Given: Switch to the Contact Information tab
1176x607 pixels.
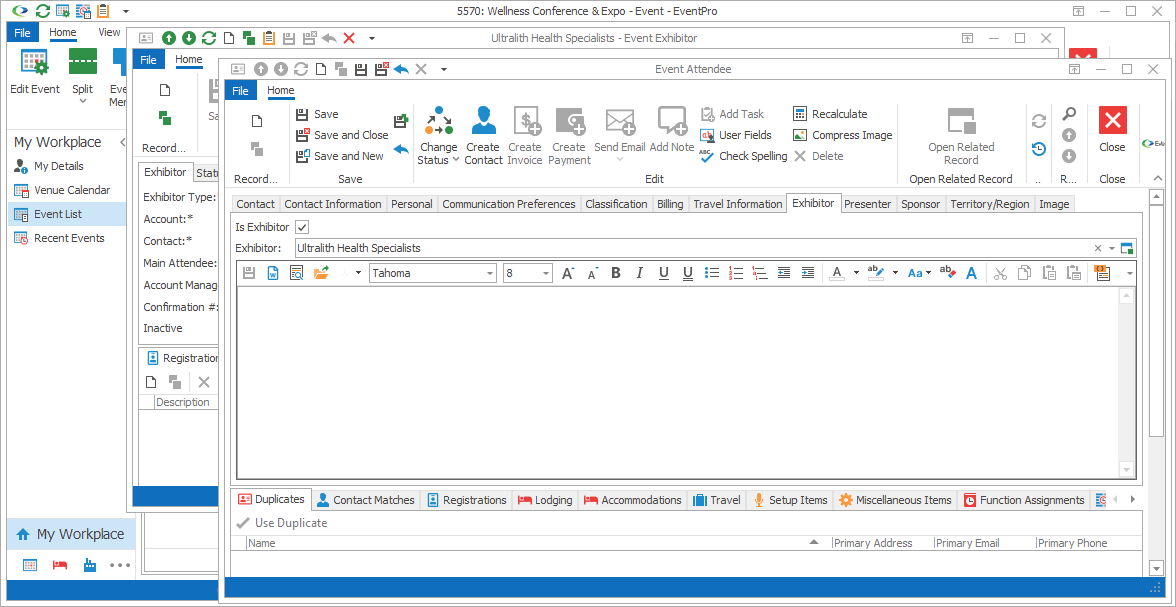Looking at the screenshot, I should coord(333,204).
